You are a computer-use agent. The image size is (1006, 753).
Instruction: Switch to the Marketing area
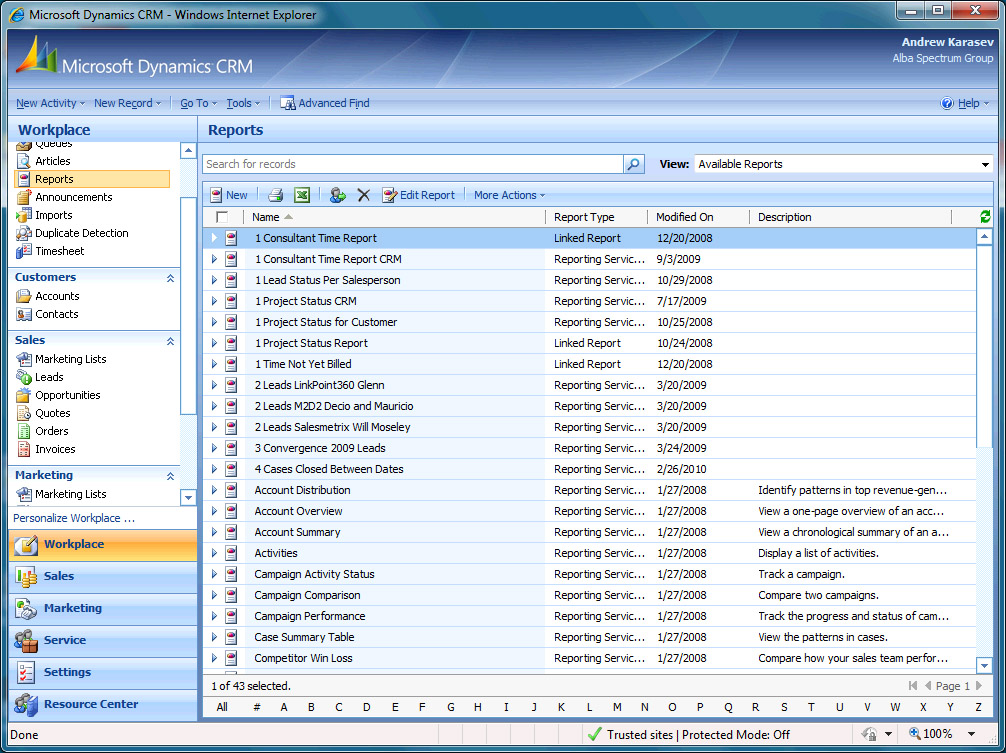103,609
